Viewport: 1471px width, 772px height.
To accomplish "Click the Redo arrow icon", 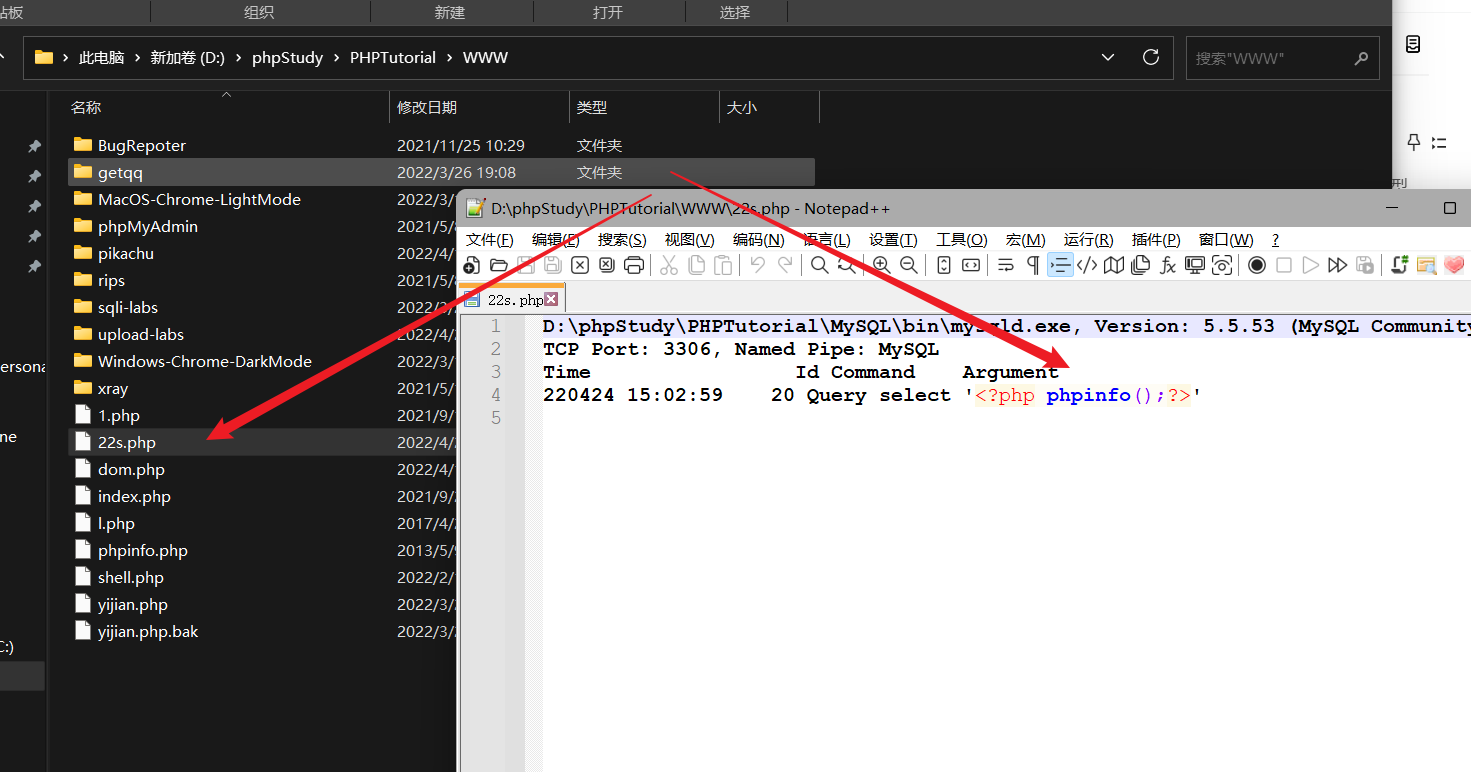I will click(x=785, y=265).
